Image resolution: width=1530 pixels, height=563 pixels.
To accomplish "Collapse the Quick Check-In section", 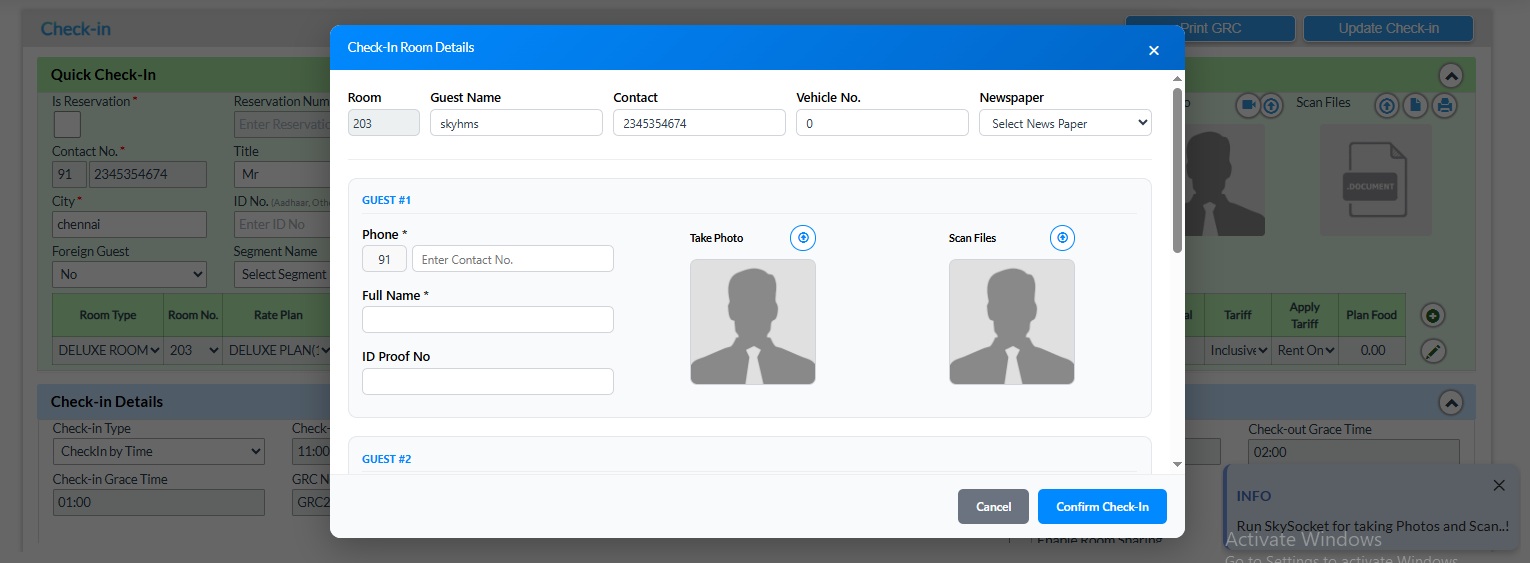I will 1450,76.
